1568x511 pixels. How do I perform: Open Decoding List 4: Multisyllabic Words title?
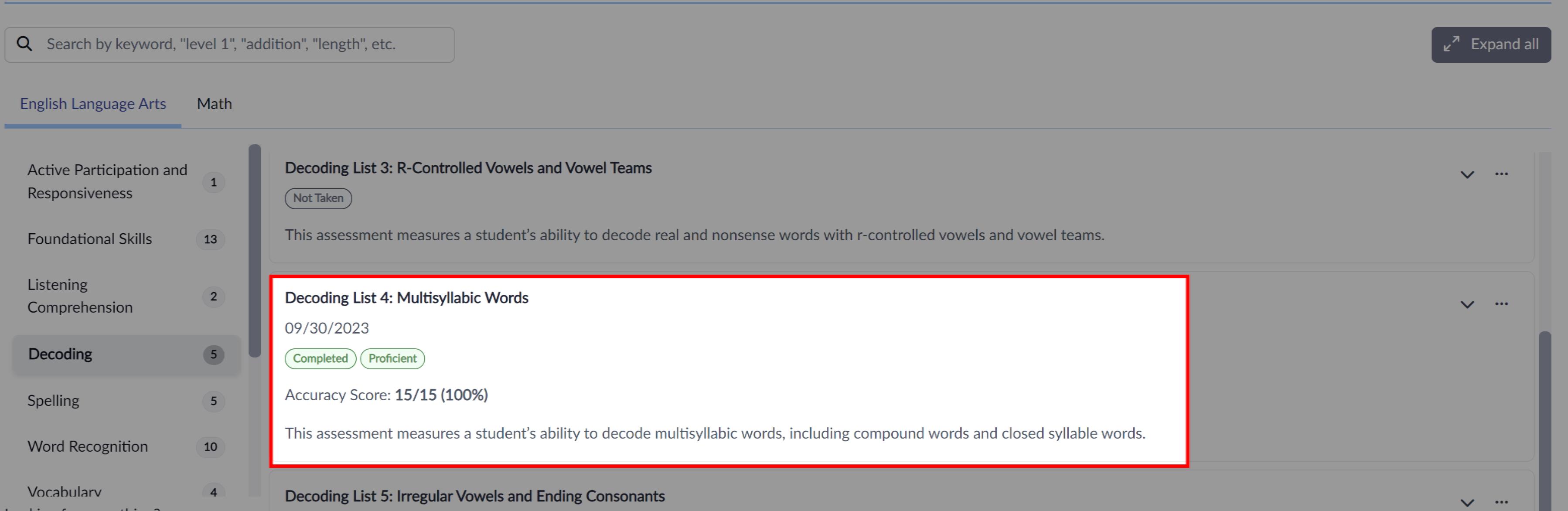pyautogui.click(x=407, y=297)
